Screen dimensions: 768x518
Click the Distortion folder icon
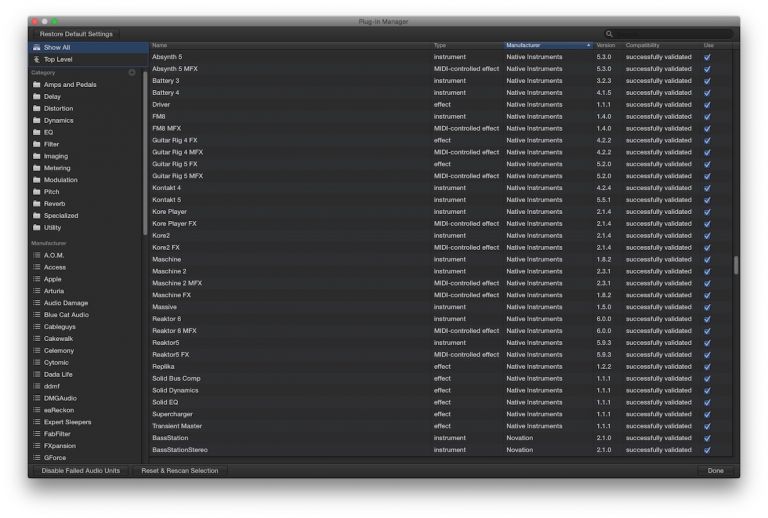(x=37, y=108)
